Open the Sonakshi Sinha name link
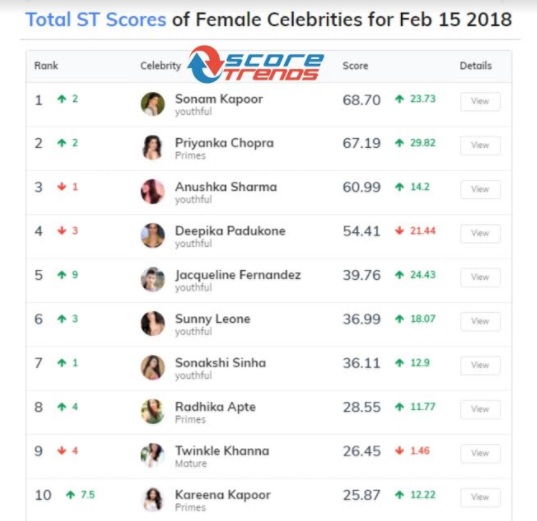537x521 pixels. click(221, 363)
